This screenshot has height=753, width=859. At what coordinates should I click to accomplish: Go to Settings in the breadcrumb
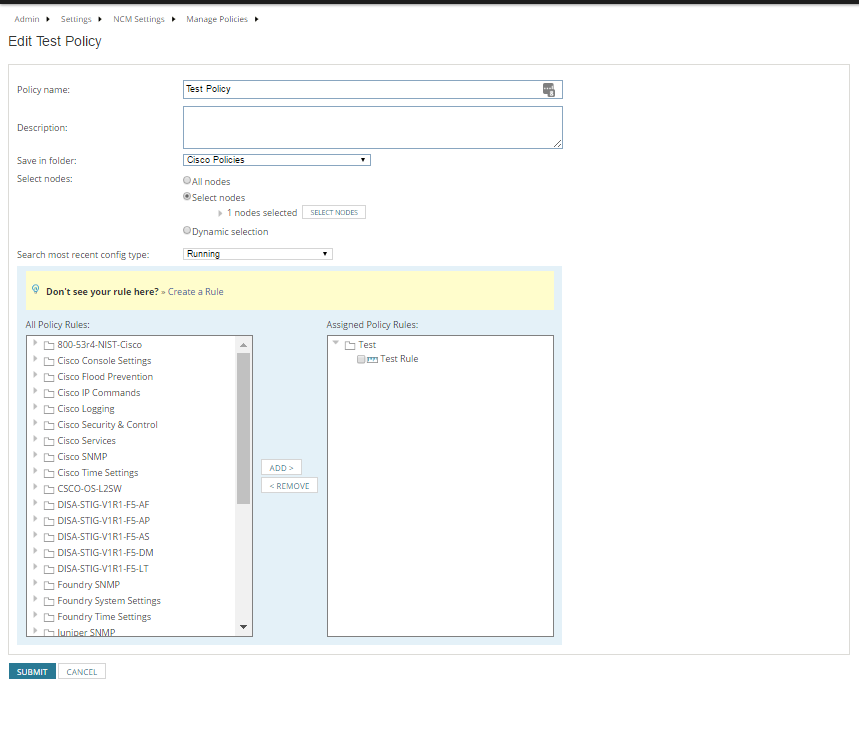coord(76,19)
